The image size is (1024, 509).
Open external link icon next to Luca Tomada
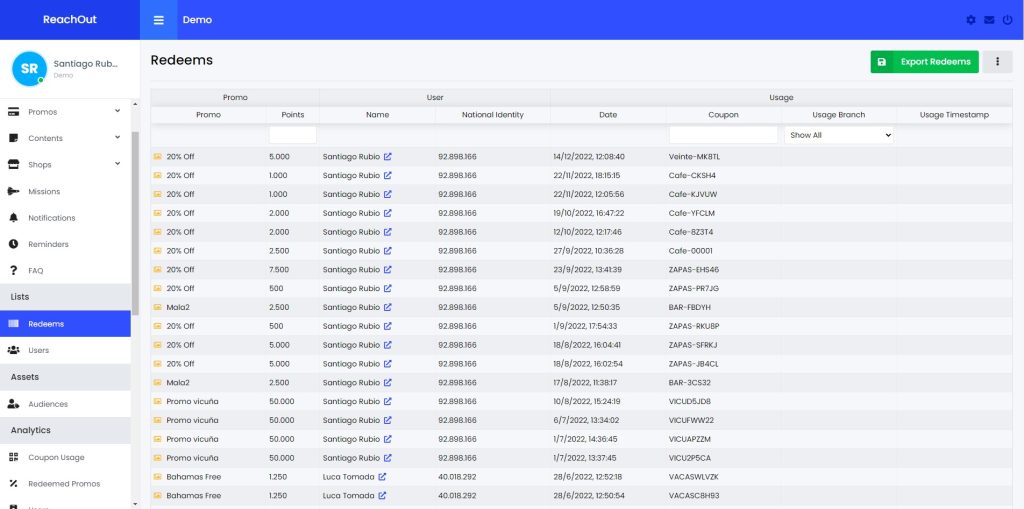[x=382, y=477]
